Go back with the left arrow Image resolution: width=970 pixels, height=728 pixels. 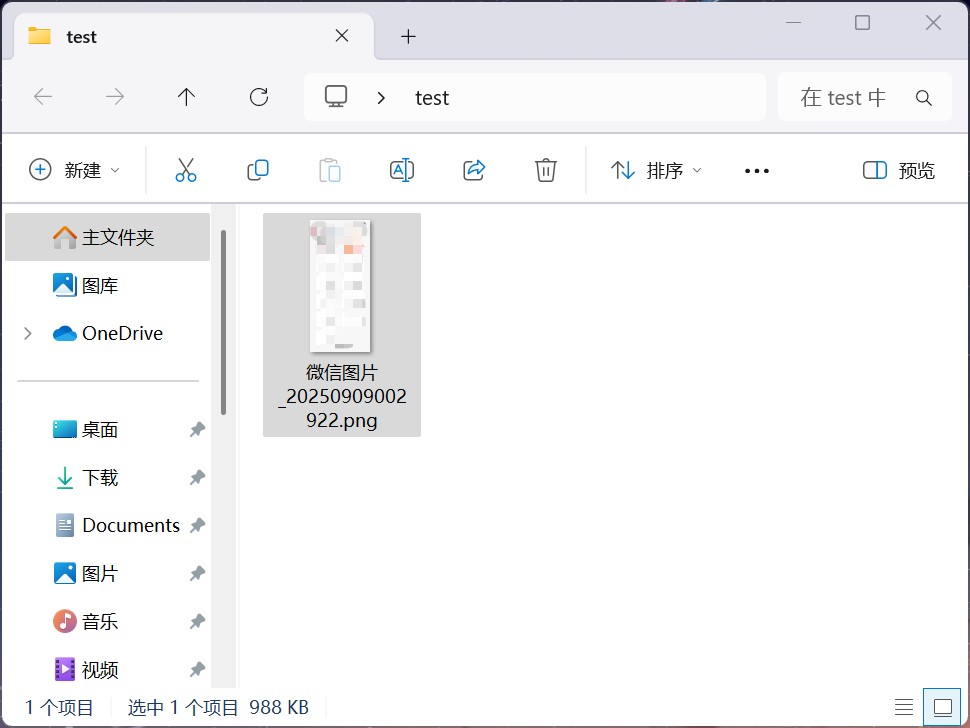(x=43, y=96)
